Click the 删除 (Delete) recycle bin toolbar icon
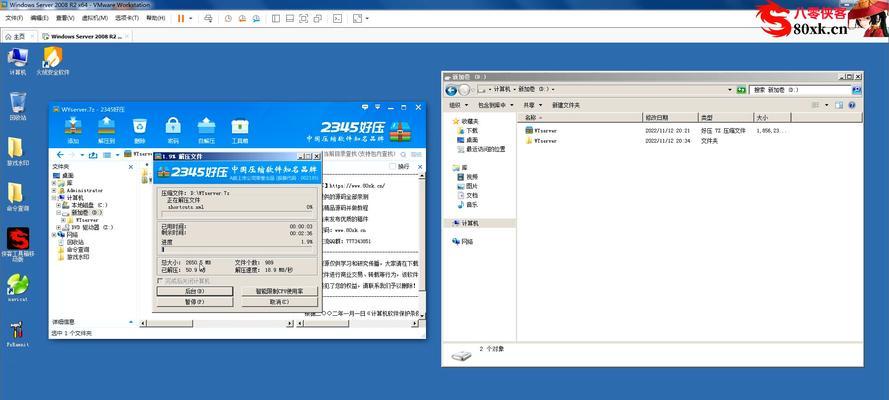Viewport: 889px width, 400px height. point(139,130)
